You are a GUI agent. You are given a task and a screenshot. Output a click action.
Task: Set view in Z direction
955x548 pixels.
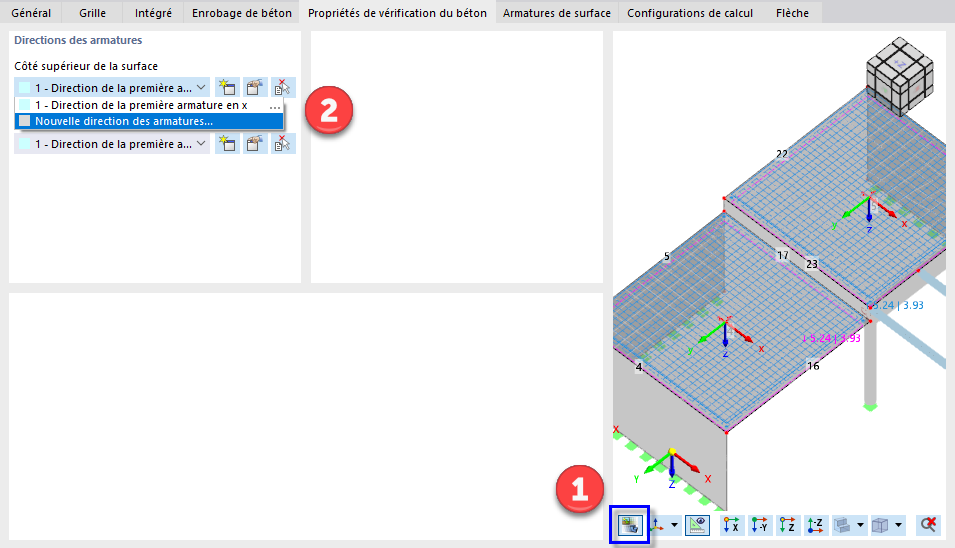[788, 524]
